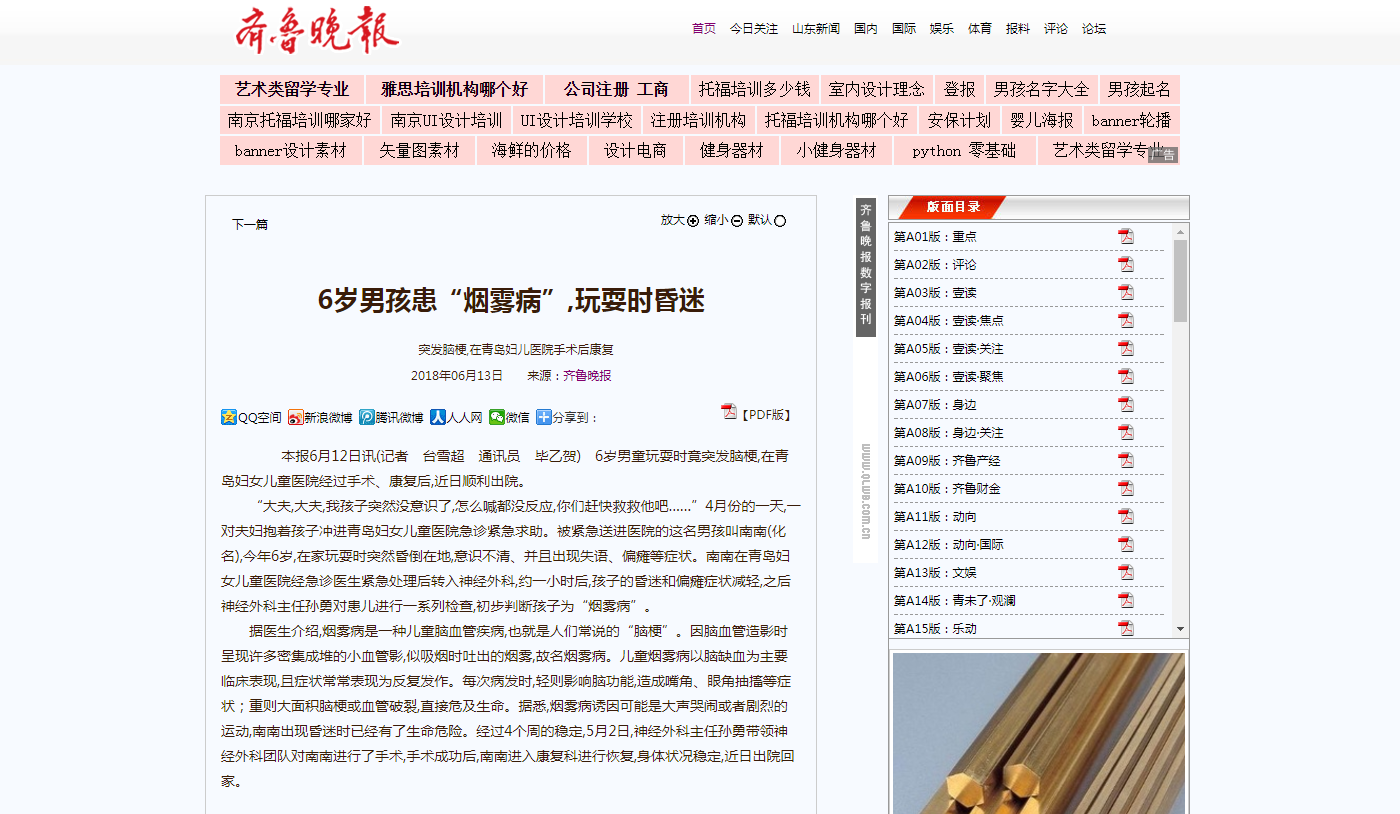Click the brass rods advertisement image
Viewport: 1400px width, 814px height.
click(x=1038, y=733)
